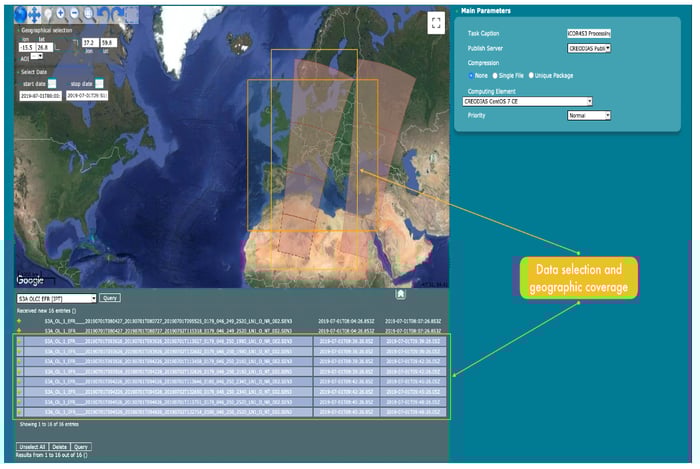Click the redo next view arrow
This screenshot has height=469, width=700.
(x=117, y=15)
